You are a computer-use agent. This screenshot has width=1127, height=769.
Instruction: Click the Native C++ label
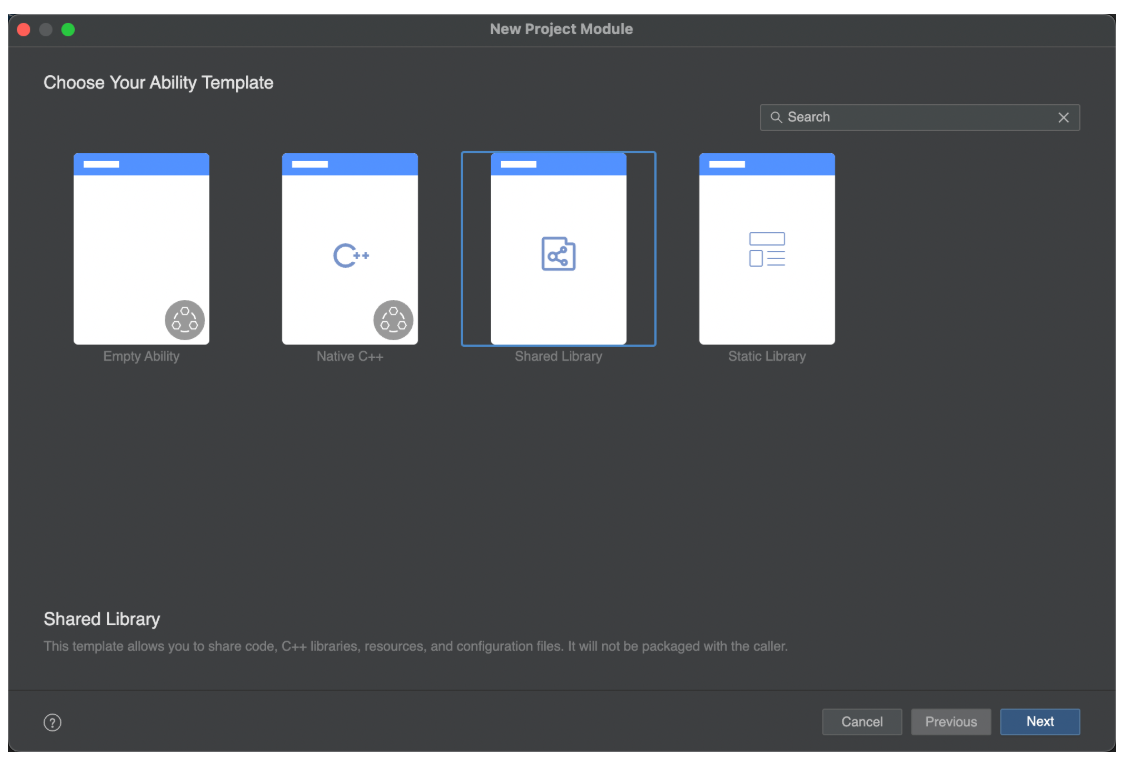349,356
